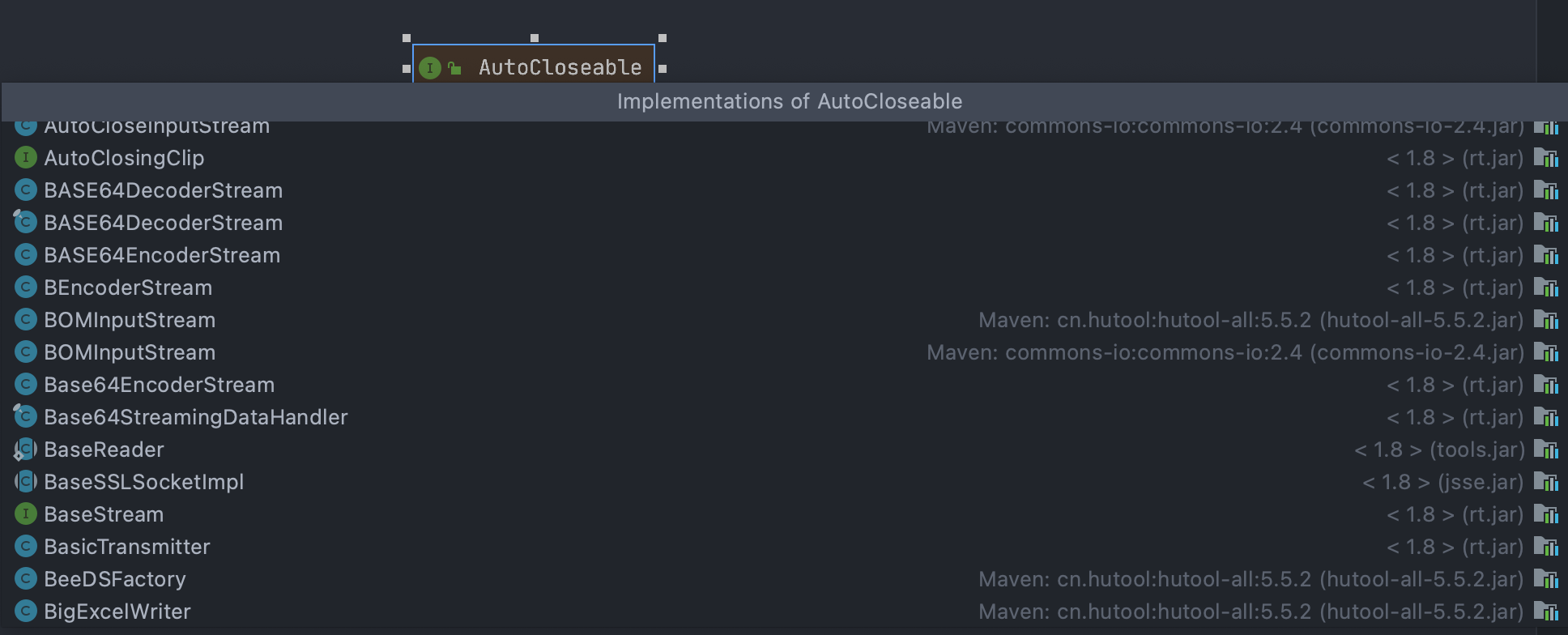Click the abstract class icon beside BaseSSLSocketImpl
The height and width of the screenshot is (635, 1568).
coord(26,482)
